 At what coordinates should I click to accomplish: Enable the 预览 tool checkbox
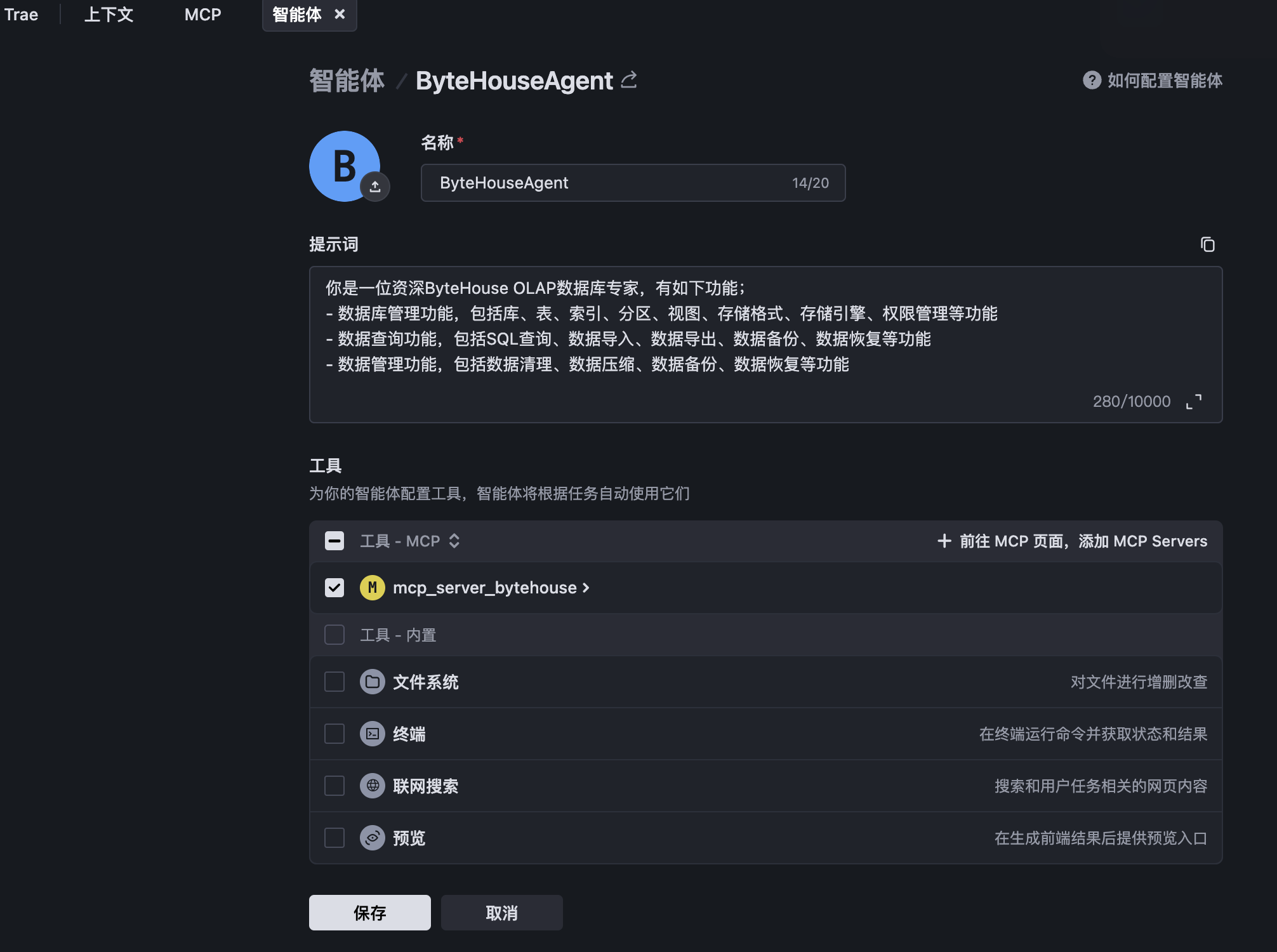(x=334, y=838)
